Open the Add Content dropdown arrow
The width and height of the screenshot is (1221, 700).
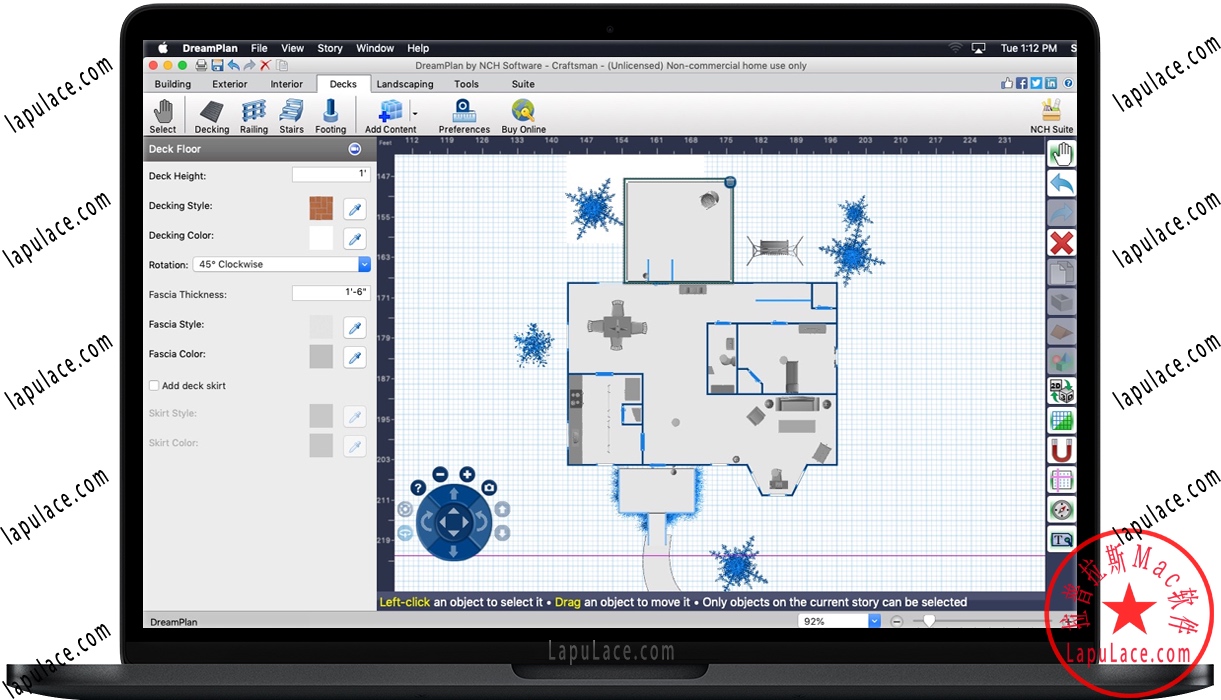click(414, 113)
